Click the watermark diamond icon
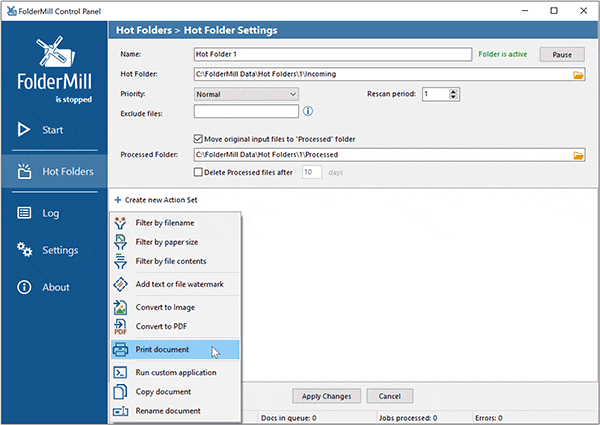 120,284
